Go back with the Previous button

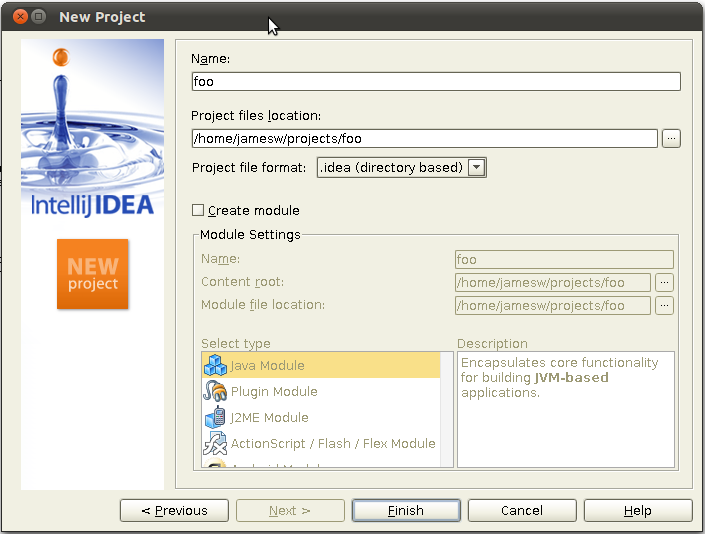pos(174,511)
